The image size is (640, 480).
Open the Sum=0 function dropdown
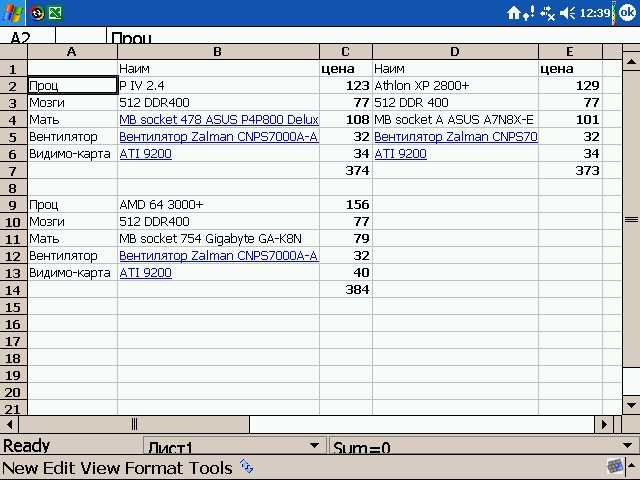click(x=483, y=446)
